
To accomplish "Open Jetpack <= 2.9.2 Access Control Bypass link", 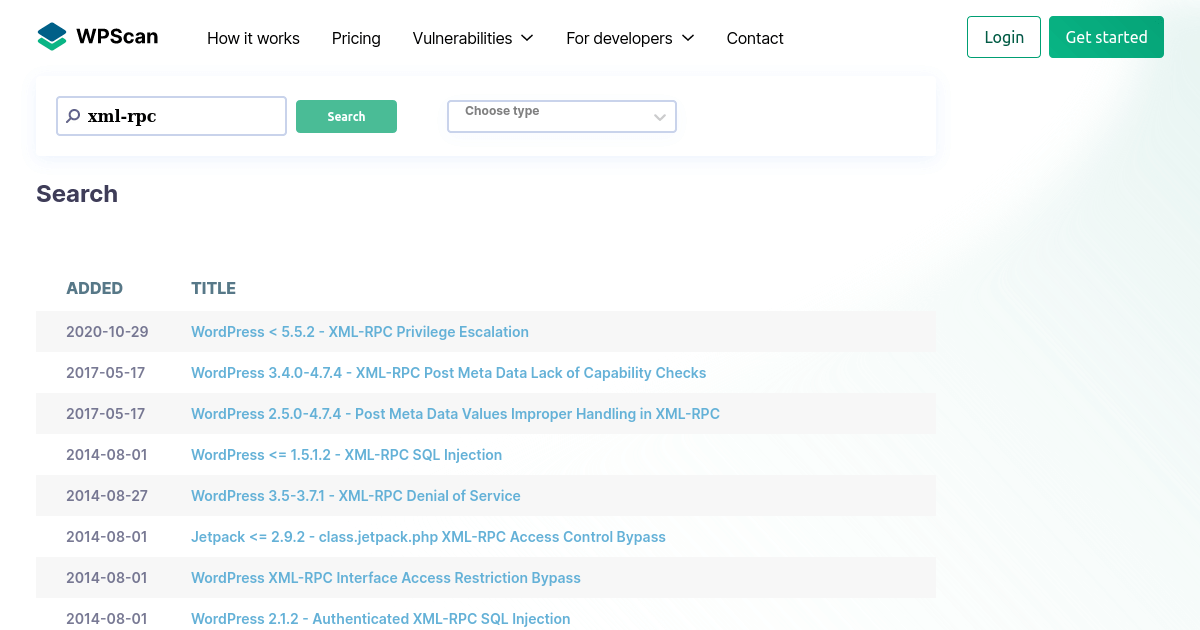I will point(428,537).
